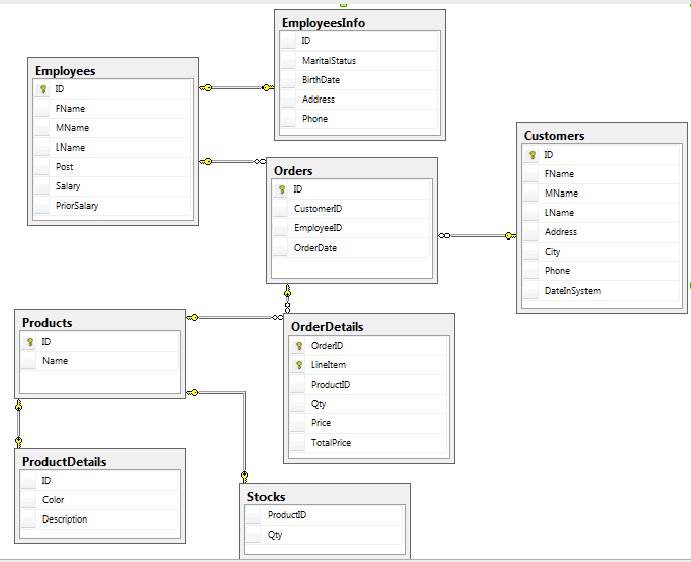The height and width of the screenshot is (562, 691).
Task: Select Description column in ProductDetails
Action: coord(100,519)
